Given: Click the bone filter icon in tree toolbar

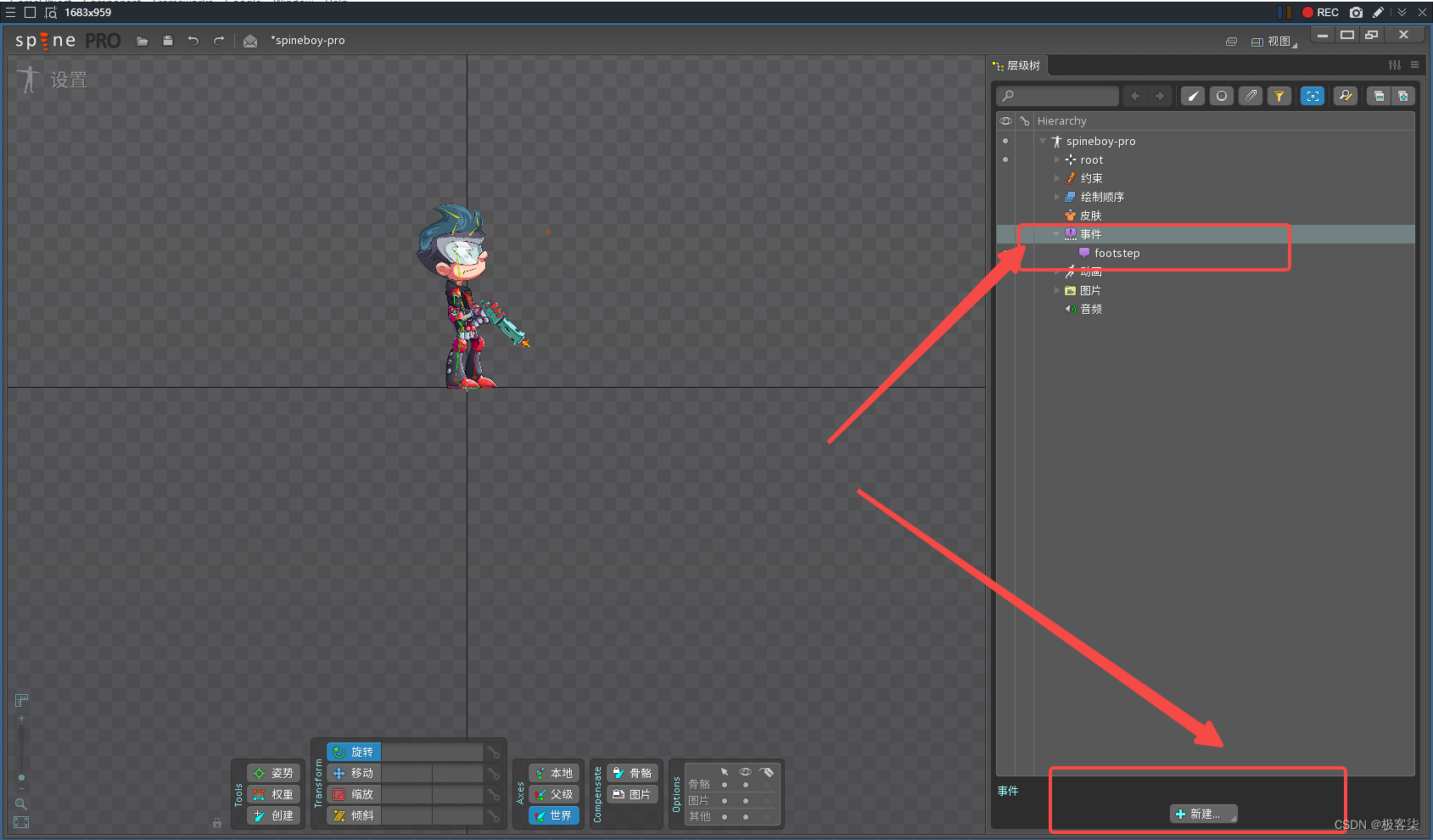Looking at the screenshot, I should (1193, 96).
